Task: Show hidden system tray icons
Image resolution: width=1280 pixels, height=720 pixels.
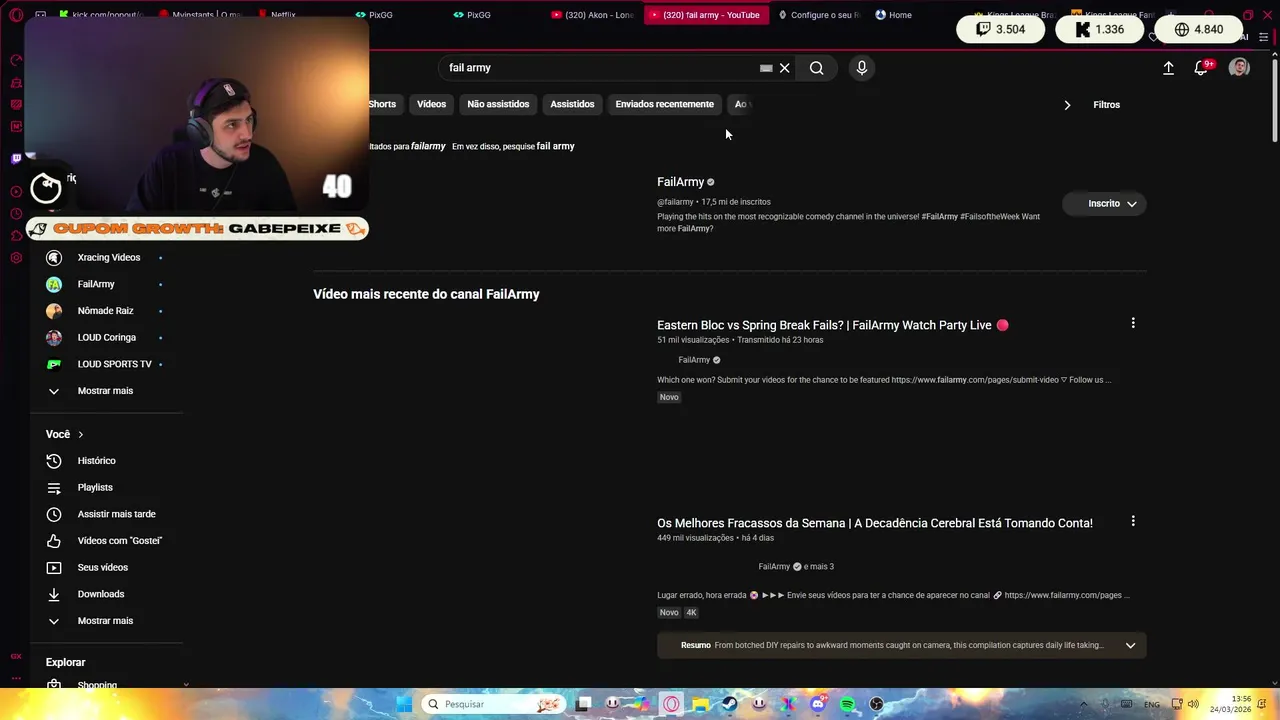Action: [1083, 704]
